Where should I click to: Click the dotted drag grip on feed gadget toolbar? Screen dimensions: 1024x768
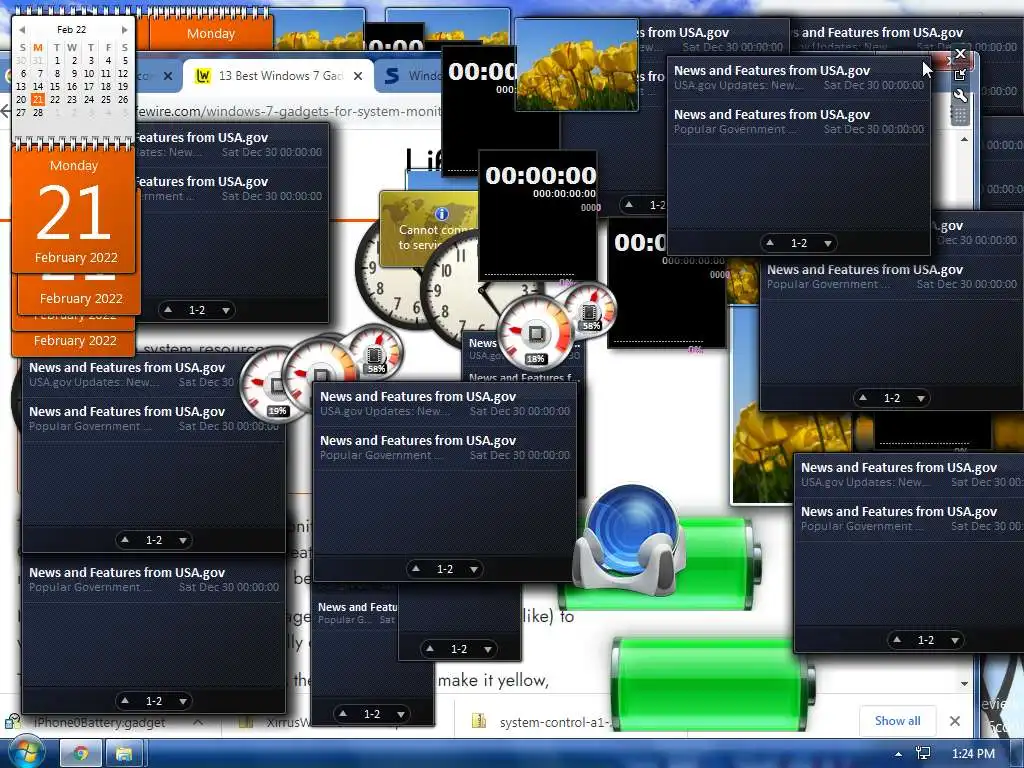[960, 116]
